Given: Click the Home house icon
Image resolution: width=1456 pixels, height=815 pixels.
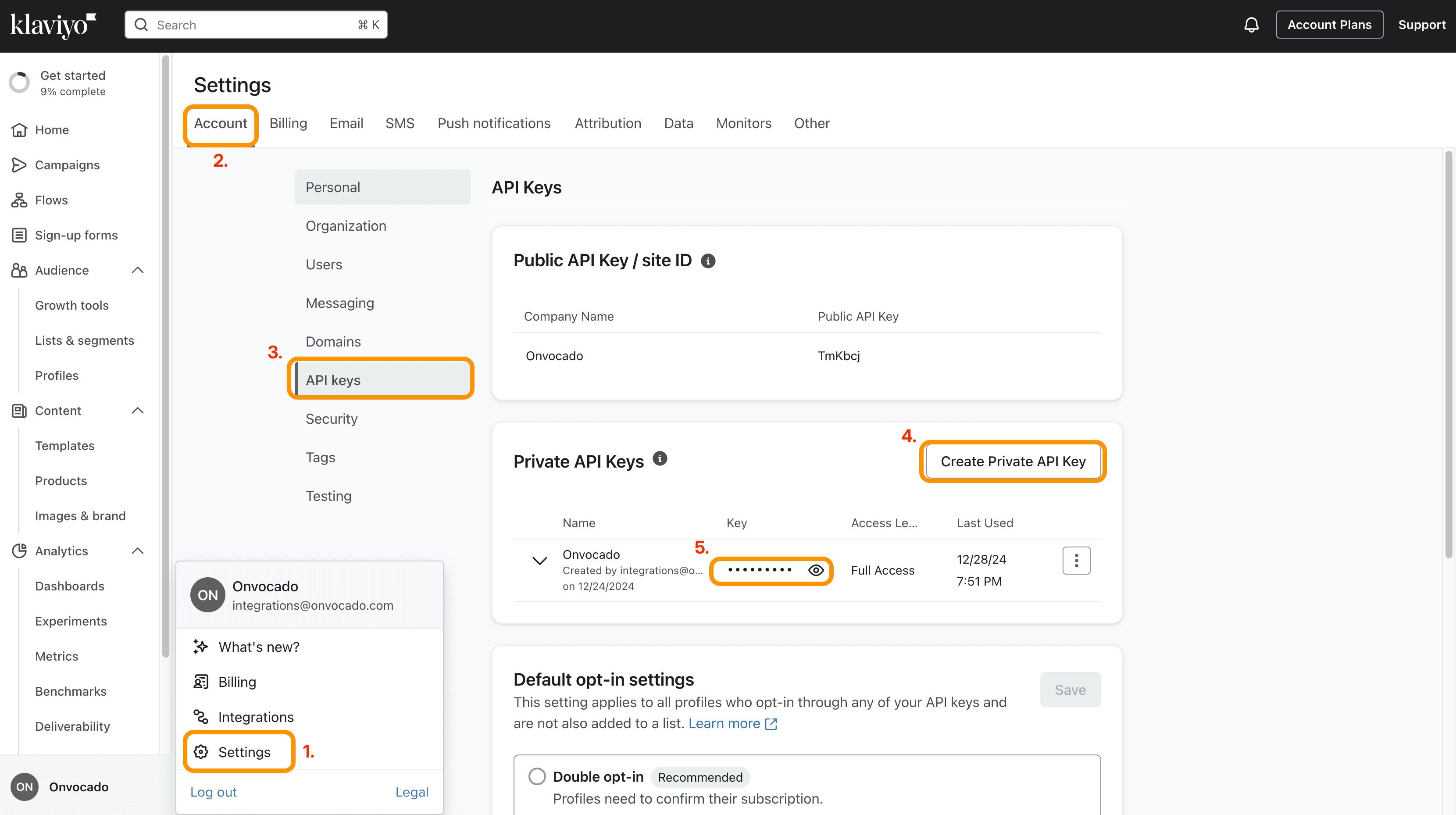Looking at the screenshot, I should [x=19, y=130].
